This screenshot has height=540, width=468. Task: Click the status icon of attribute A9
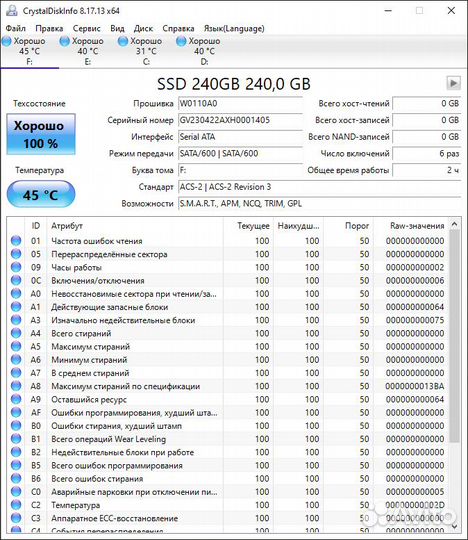coord(16,399)
